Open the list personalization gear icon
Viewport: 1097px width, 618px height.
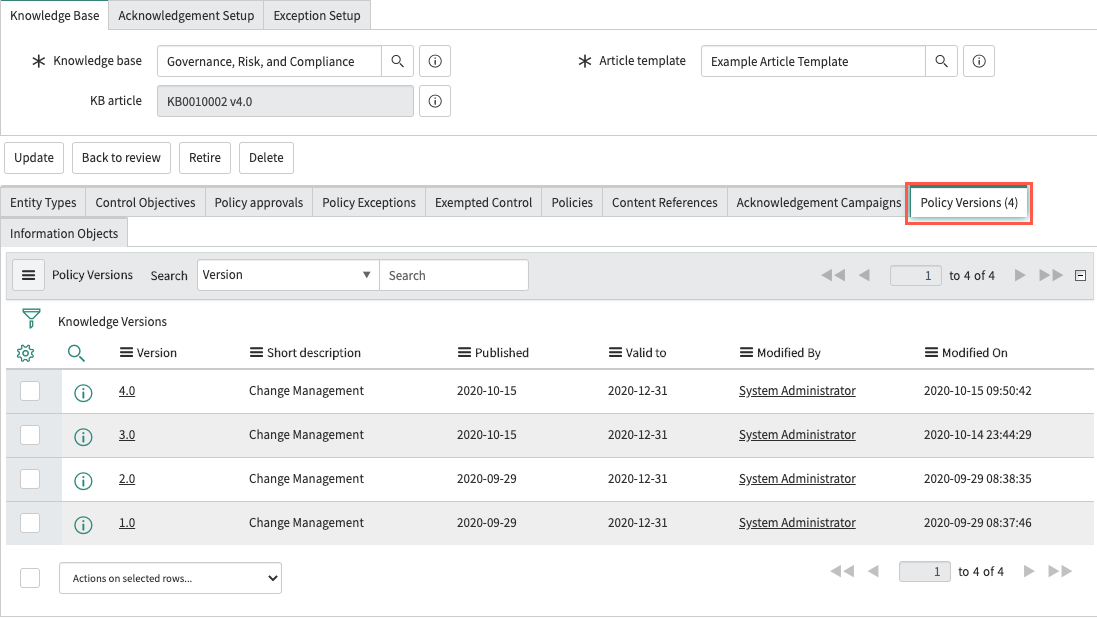tap(25, 353)
